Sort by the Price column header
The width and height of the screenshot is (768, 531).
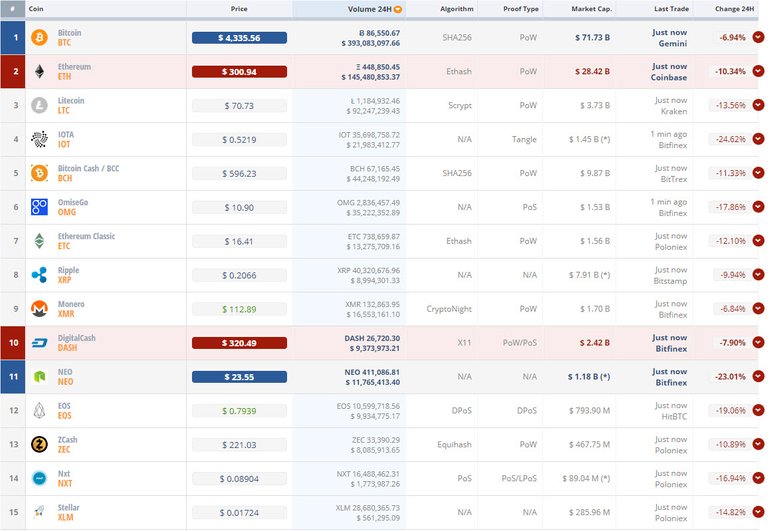[239, 9]
